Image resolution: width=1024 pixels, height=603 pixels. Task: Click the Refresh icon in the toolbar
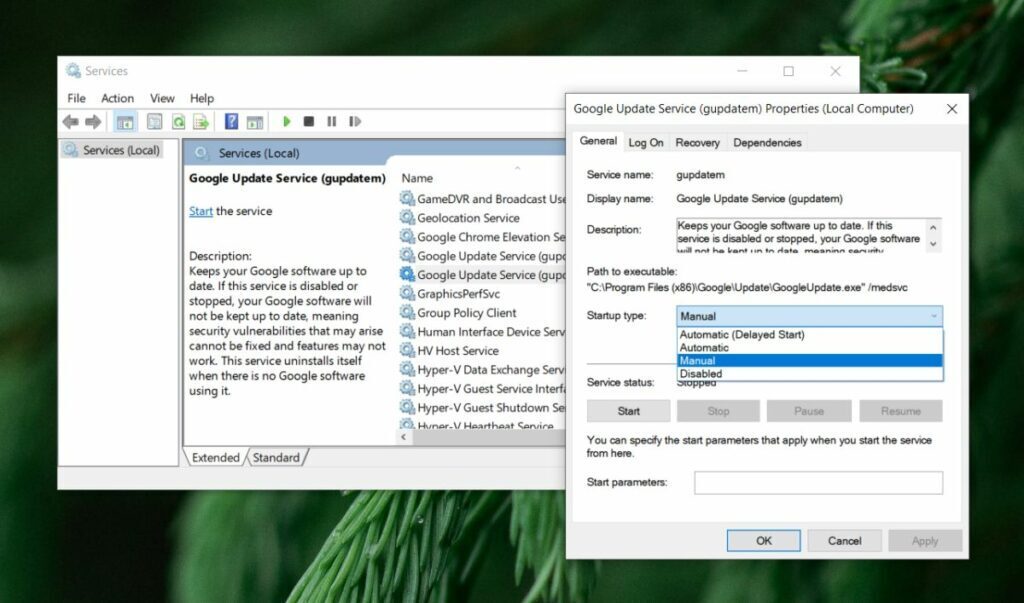178,121
